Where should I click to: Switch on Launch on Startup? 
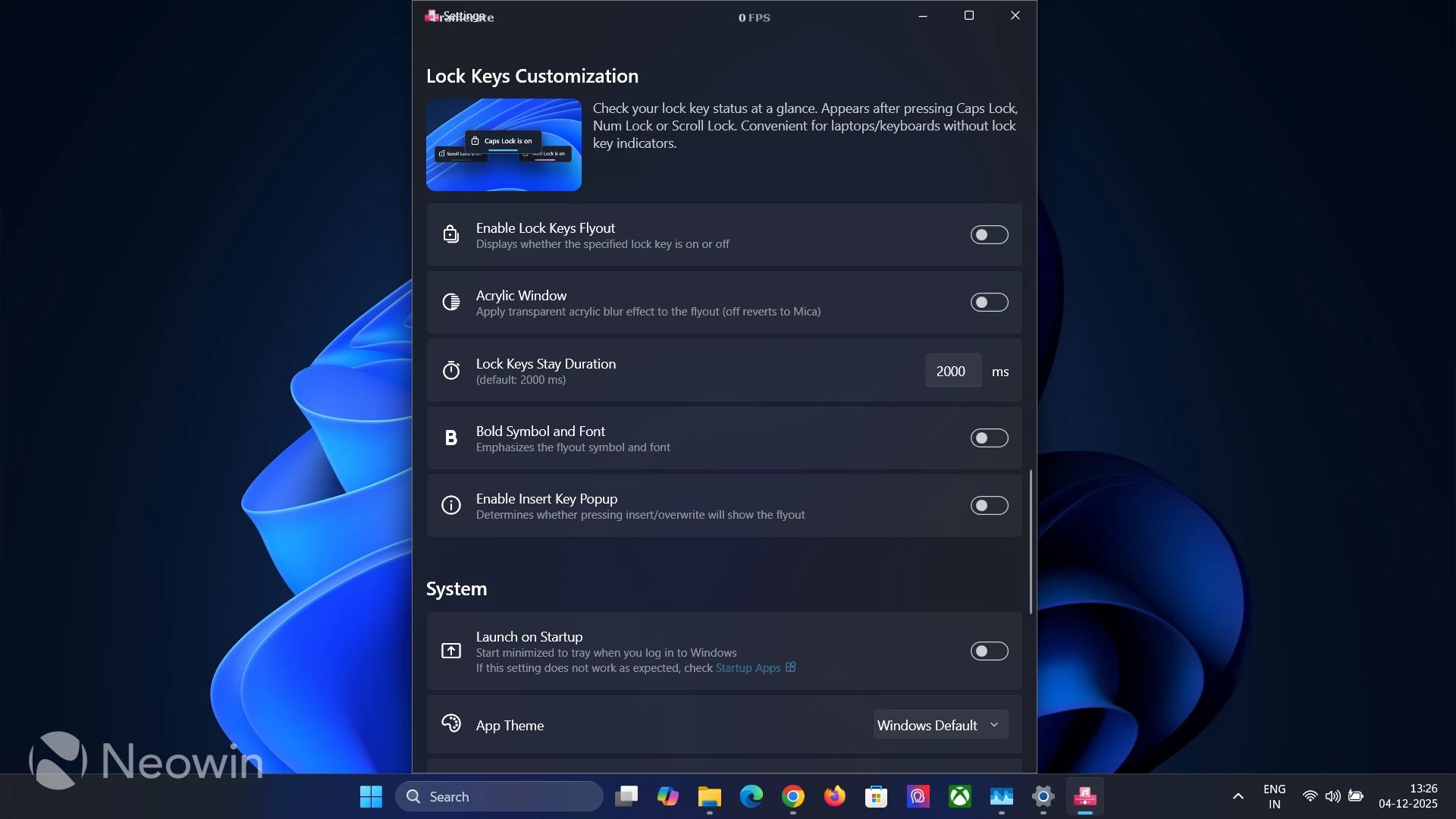click(x=989, y=651)
